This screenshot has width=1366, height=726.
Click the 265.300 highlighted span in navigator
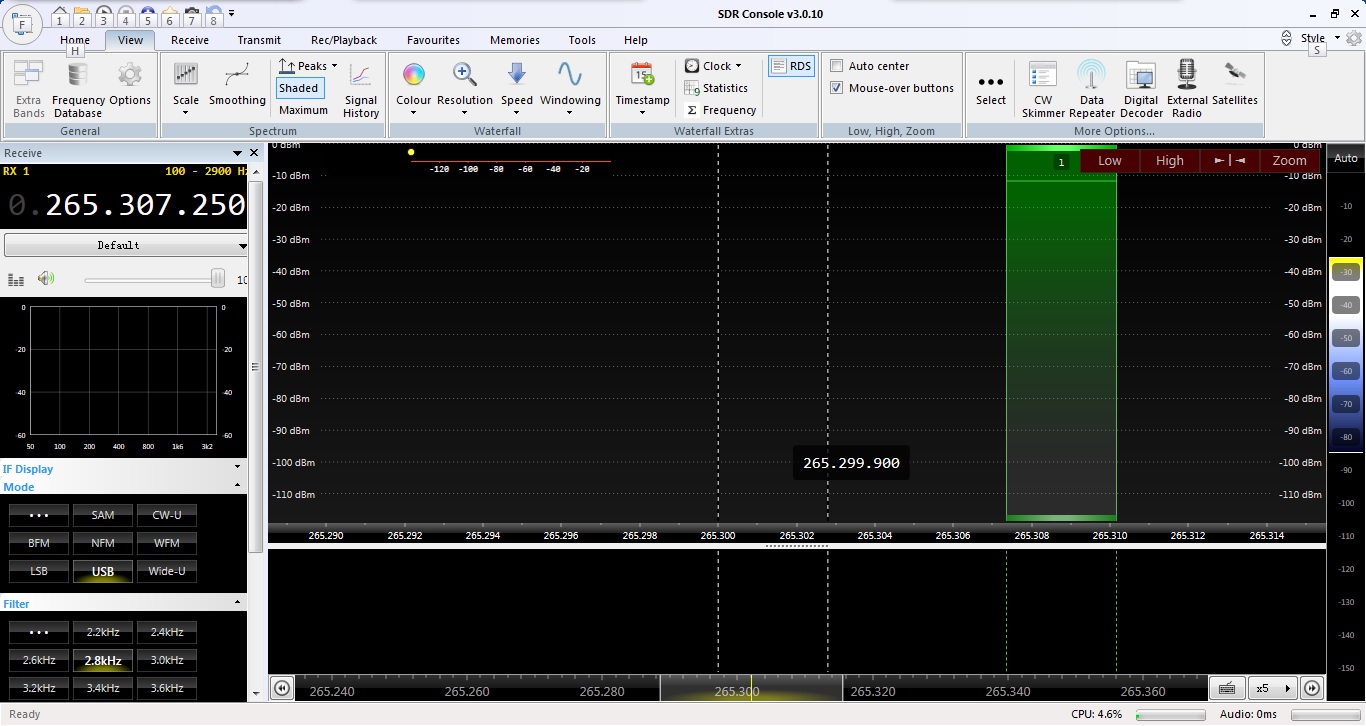[x=751, y=688]
